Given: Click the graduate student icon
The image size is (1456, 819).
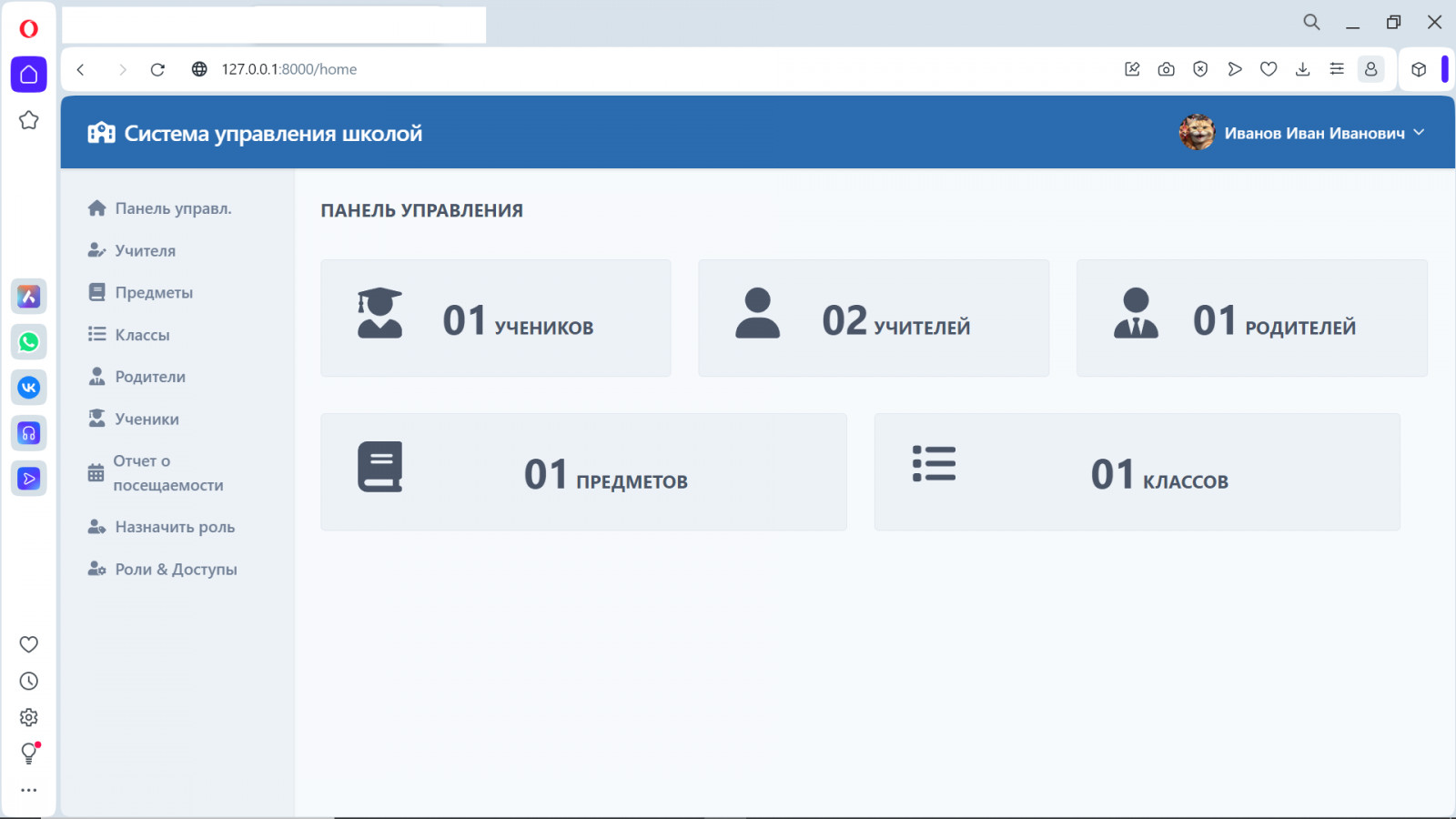Looking at the screenshot, I should [x=380, y=313].
